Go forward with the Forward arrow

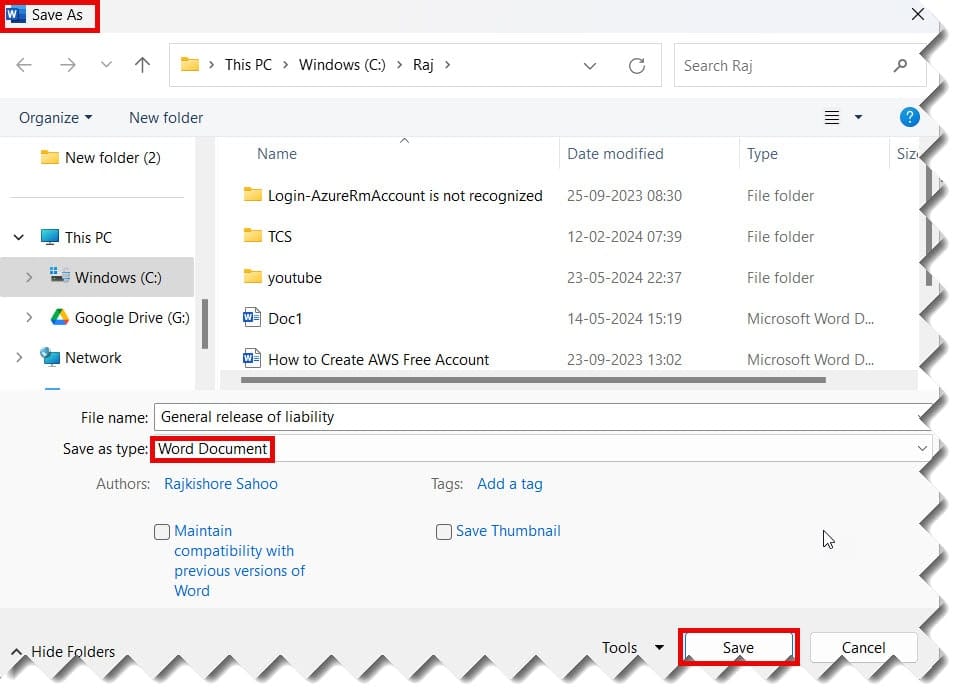coord(68,65)
